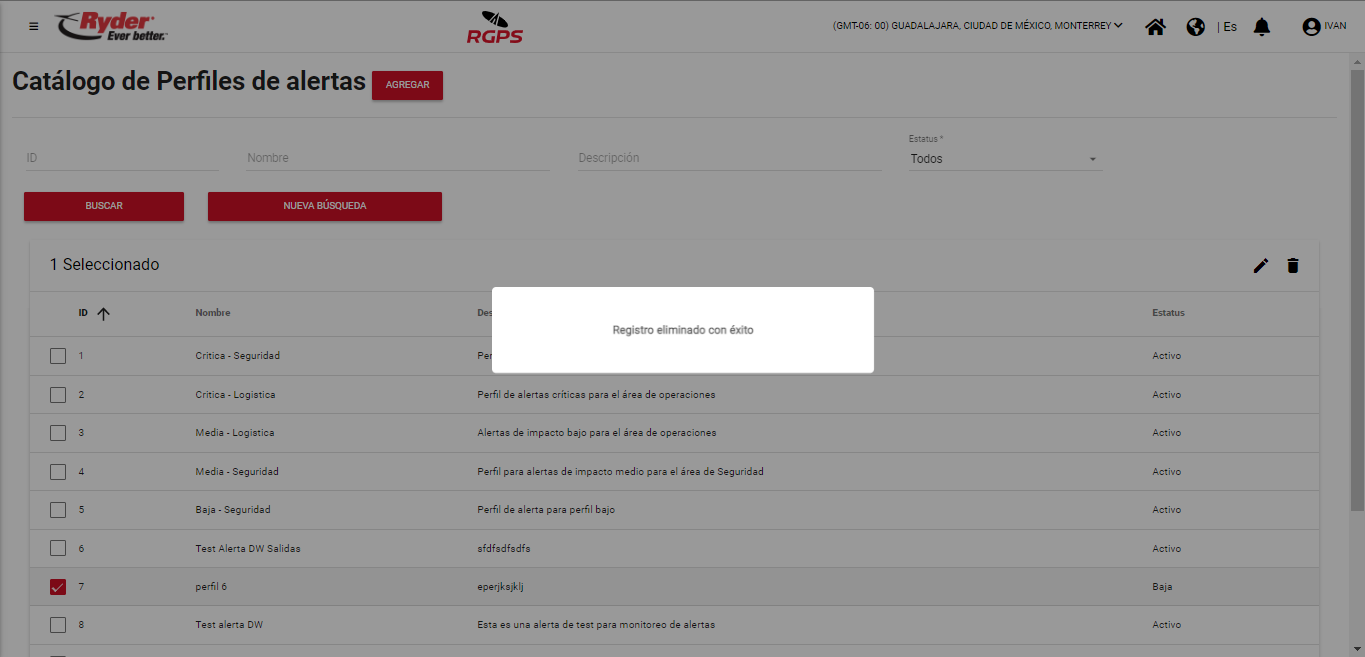Sort the table by Nombre column
Viewport: 1365px width, 657px height.
coord(212,313)
